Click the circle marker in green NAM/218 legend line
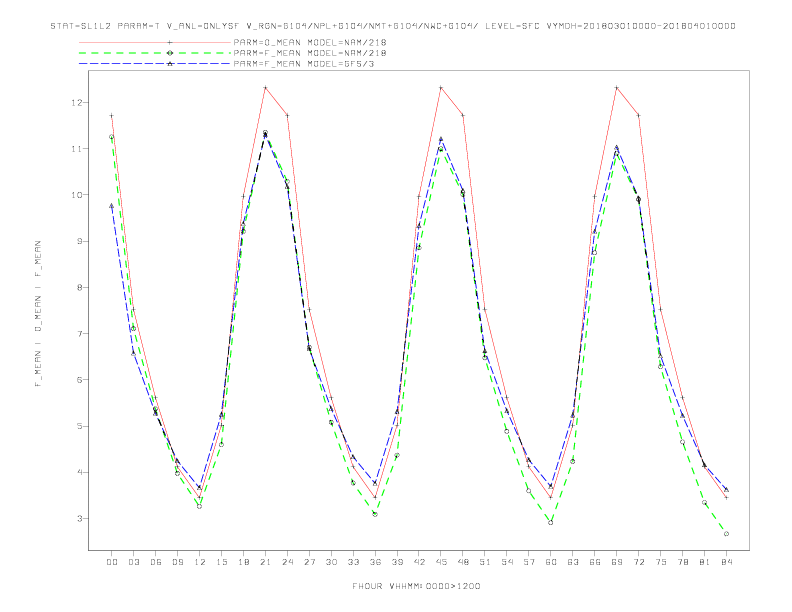The height and width of the screenshot is (612, 792). [170, 53]
